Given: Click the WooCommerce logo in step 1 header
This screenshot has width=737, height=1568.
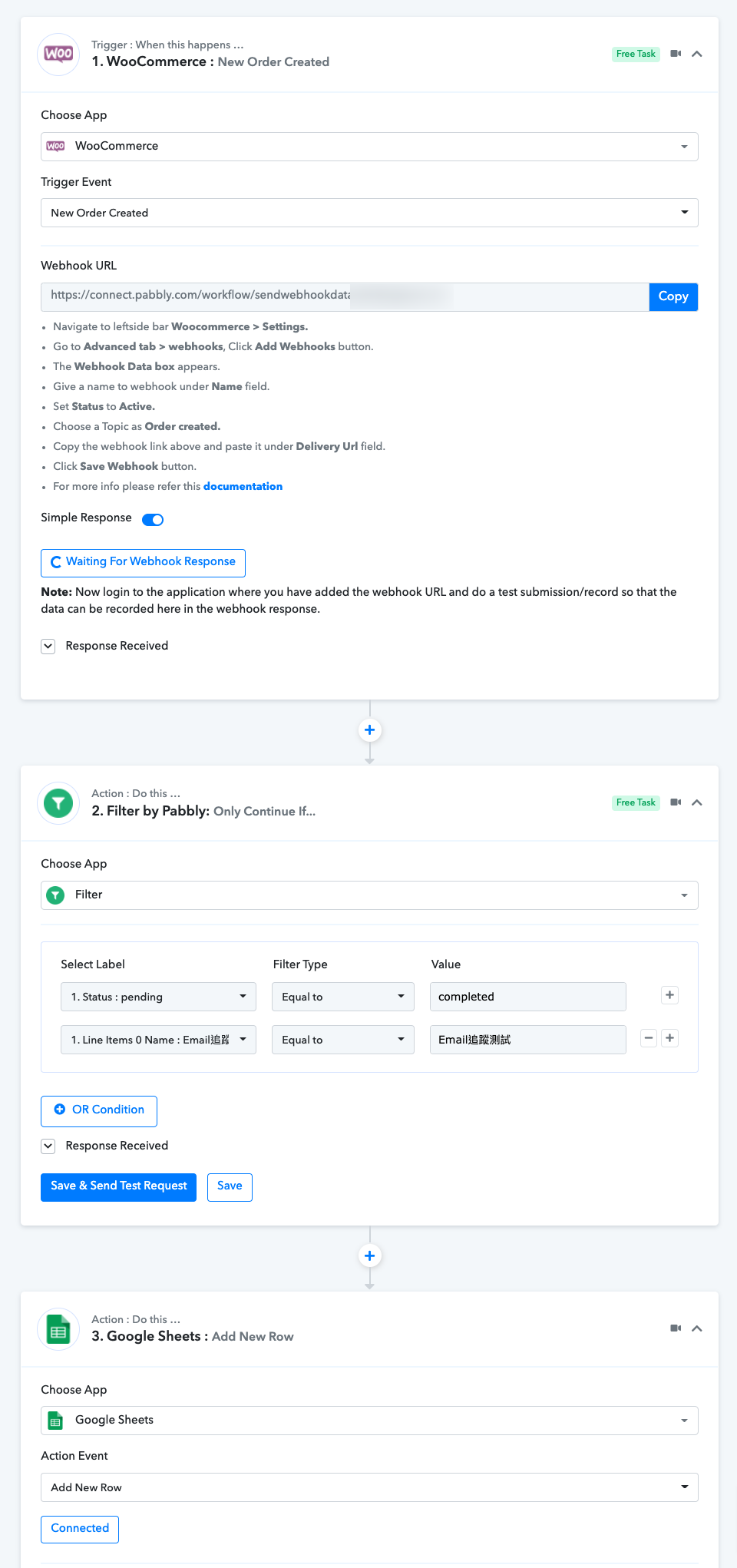Looking at the screenshot, I should 58,54.
